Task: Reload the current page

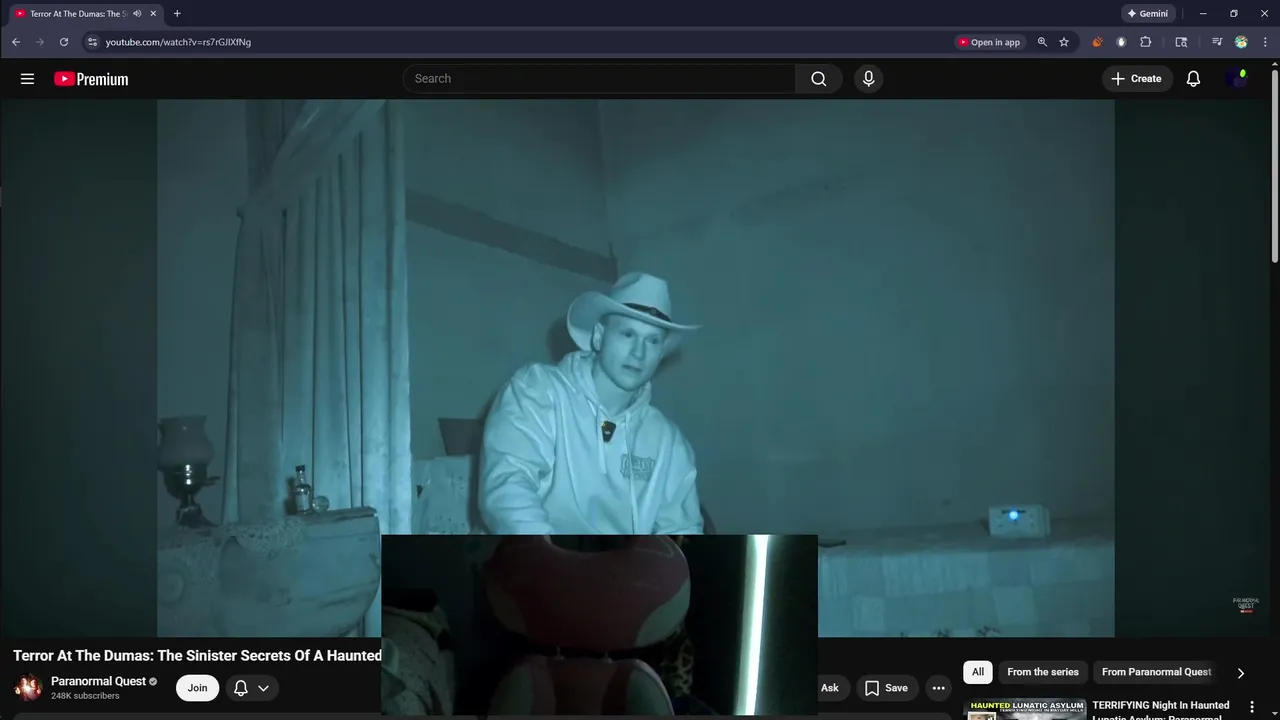Action: tap(64, 42)
